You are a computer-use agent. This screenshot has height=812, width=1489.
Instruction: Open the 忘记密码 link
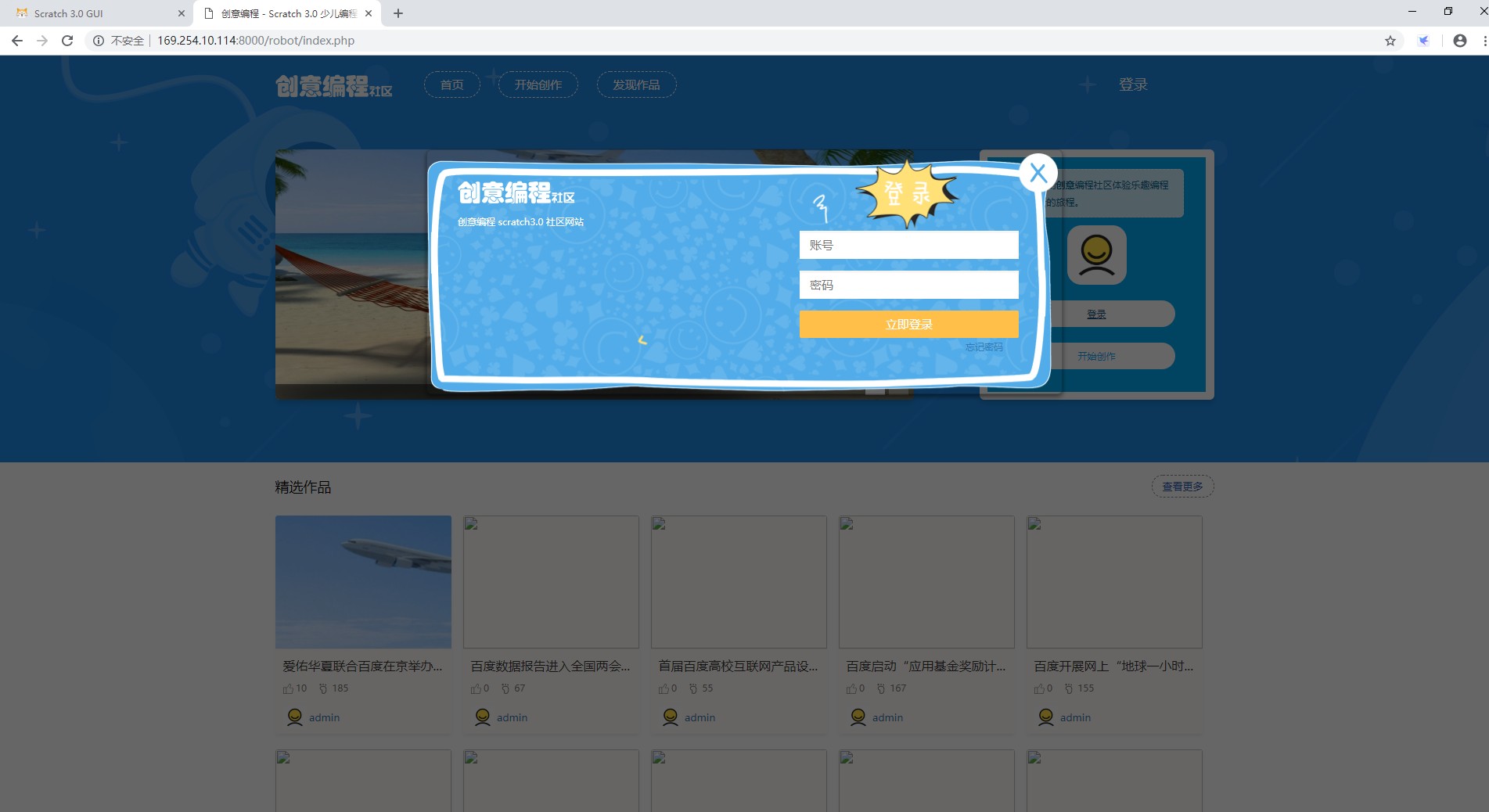pos(984,347)
